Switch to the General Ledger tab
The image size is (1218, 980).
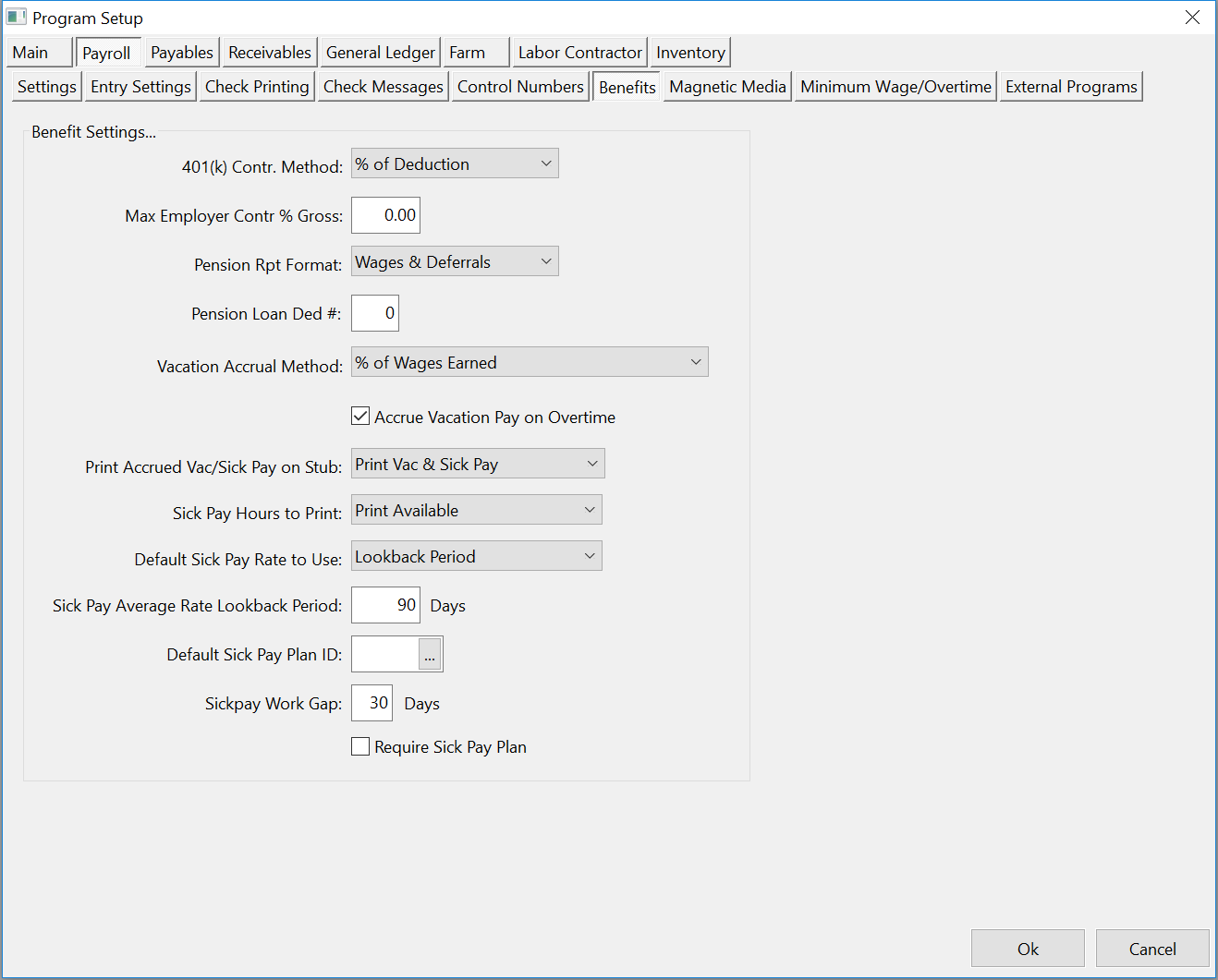tap(380, 53)
